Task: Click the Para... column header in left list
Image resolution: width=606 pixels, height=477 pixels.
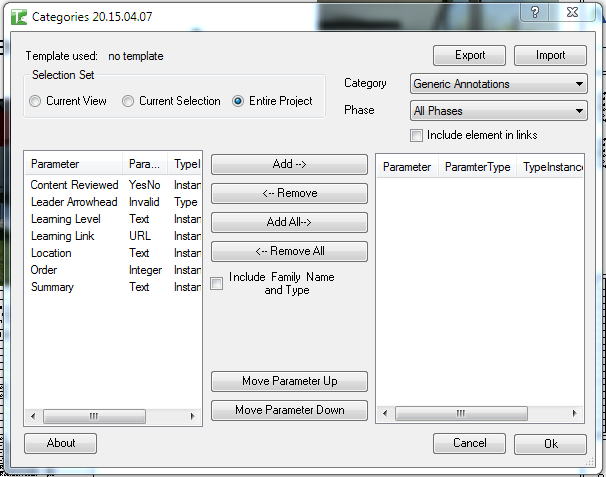Action: click(x=145, y=164)
